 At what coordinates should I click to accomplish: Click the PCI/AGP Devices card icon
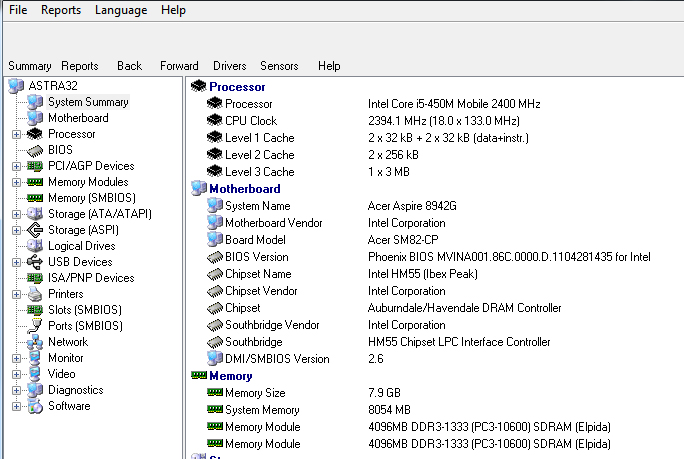[x=35, y=166]
